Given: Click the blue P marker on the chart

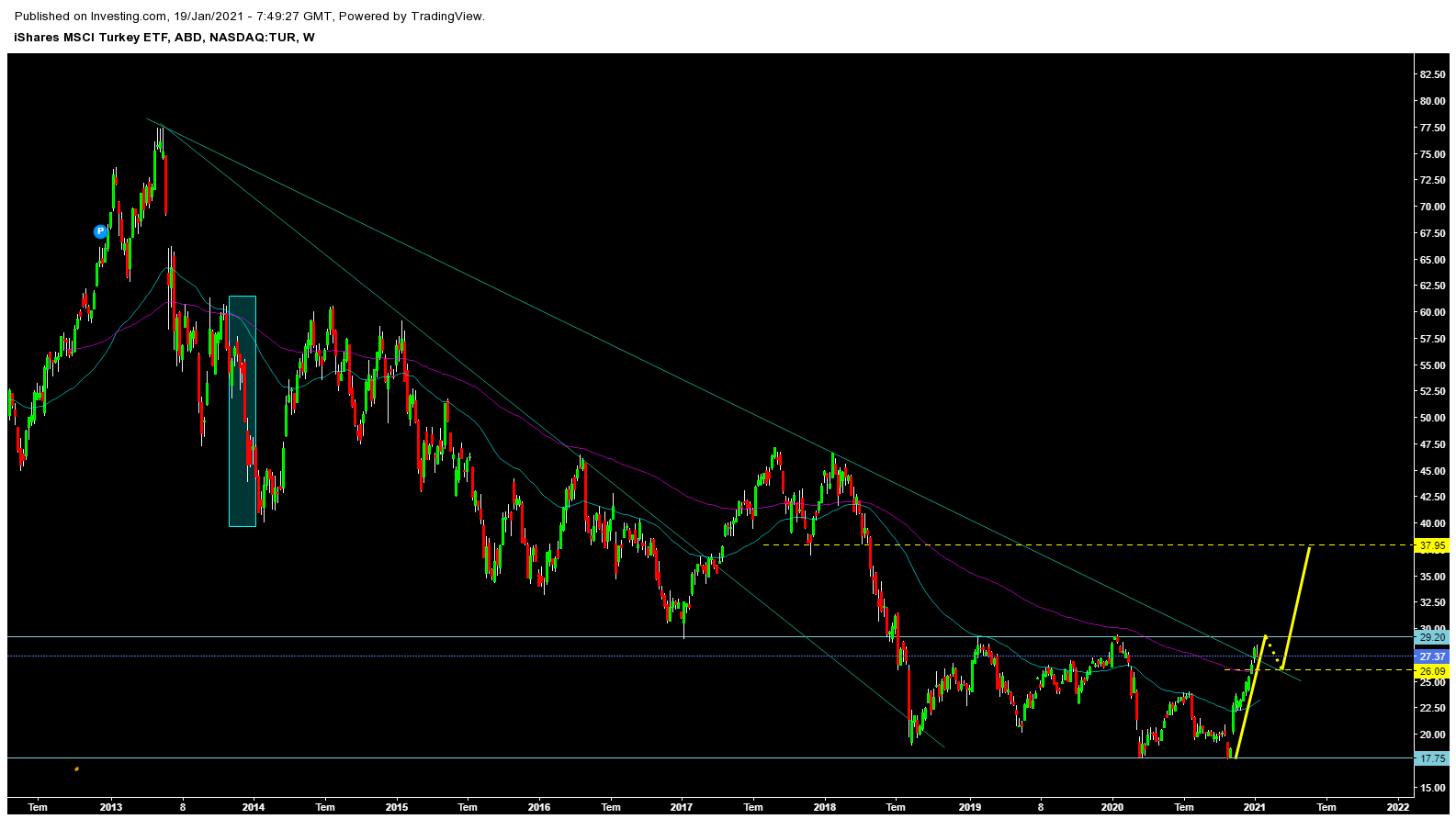Looking at the screenshot, I should 100,231.
